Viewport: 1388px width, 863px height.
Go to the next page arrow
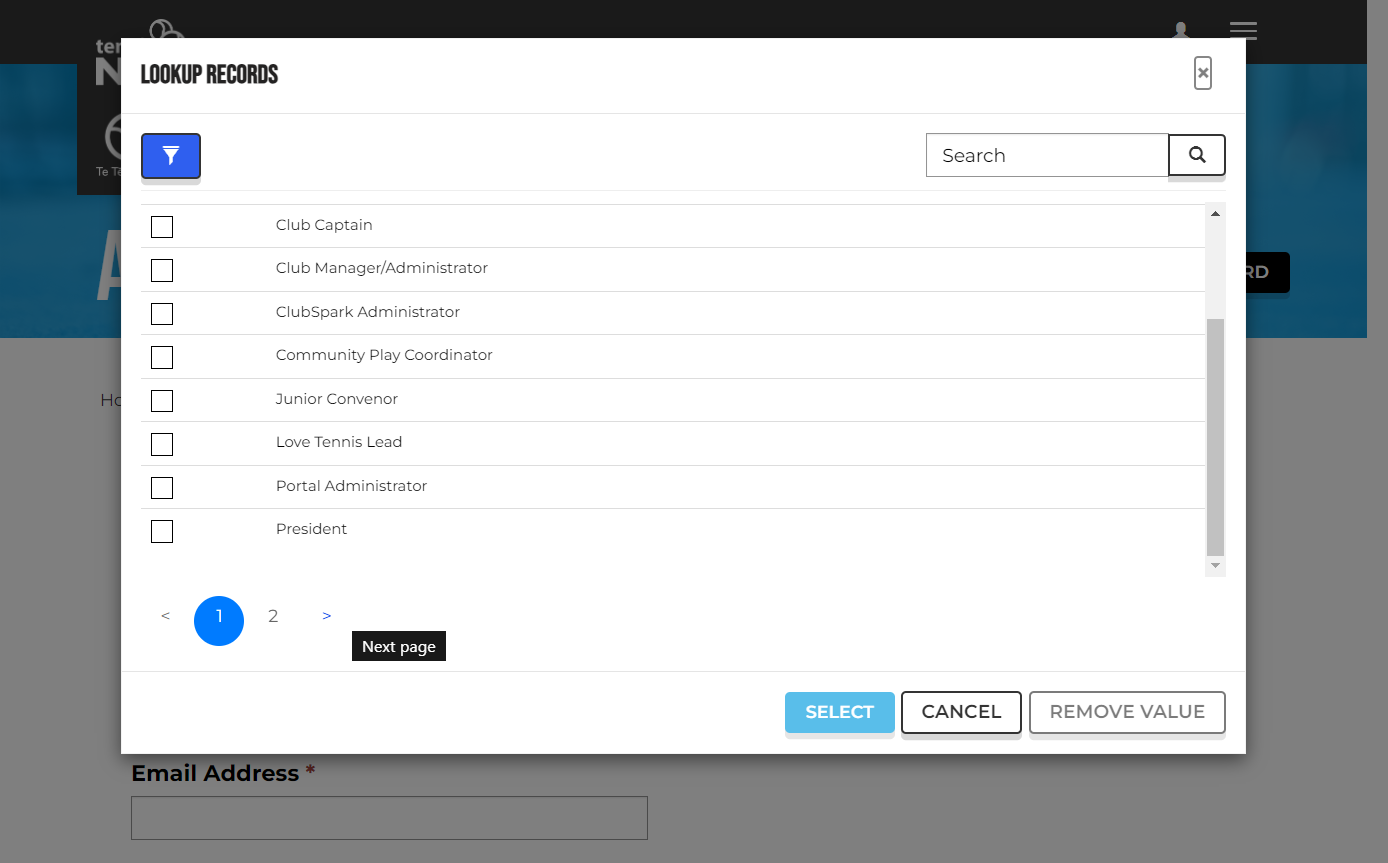(x=327, y=616)
